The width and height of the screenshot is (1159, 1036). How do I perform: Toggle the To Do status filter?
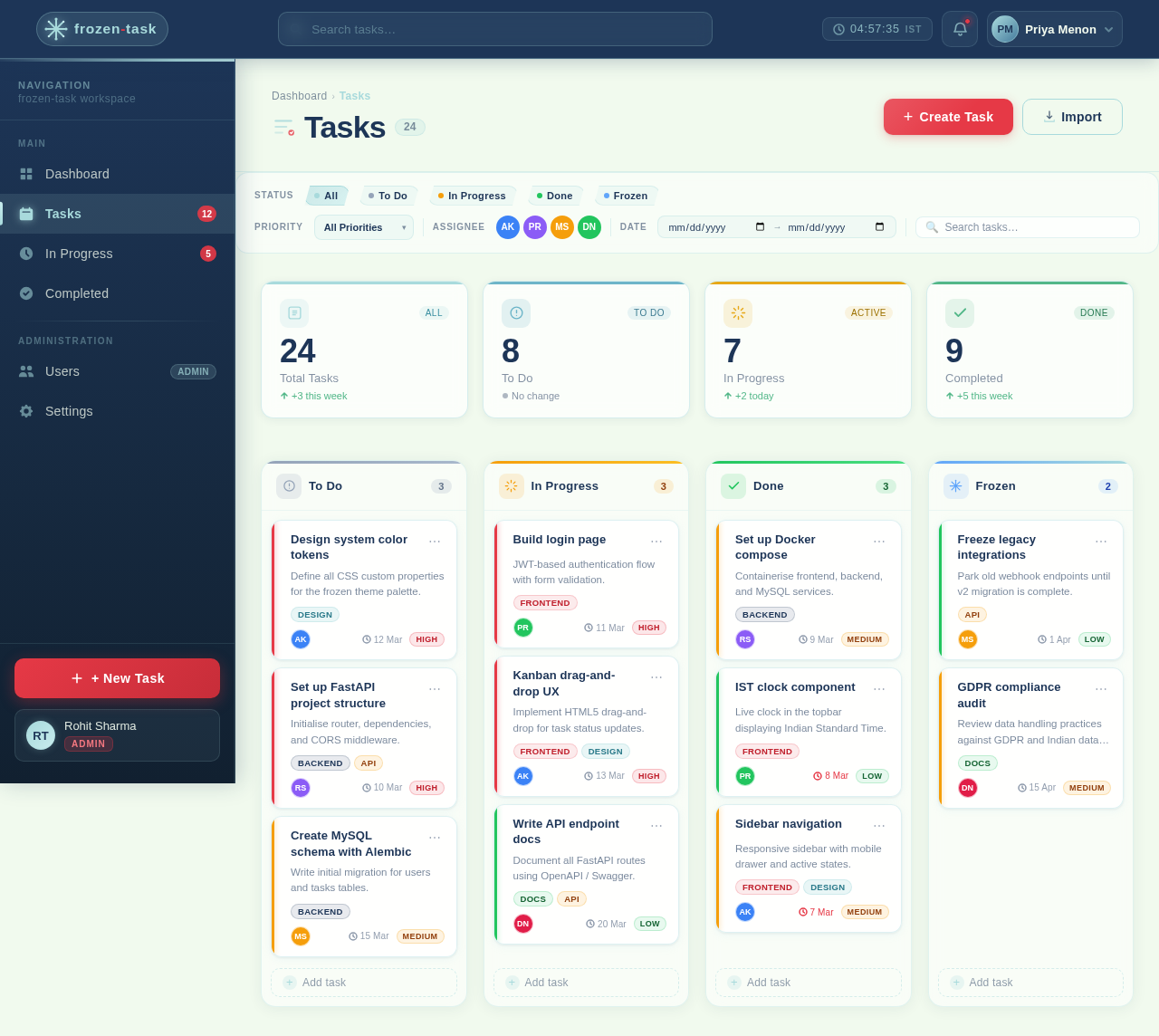click(x=388, y=196)
